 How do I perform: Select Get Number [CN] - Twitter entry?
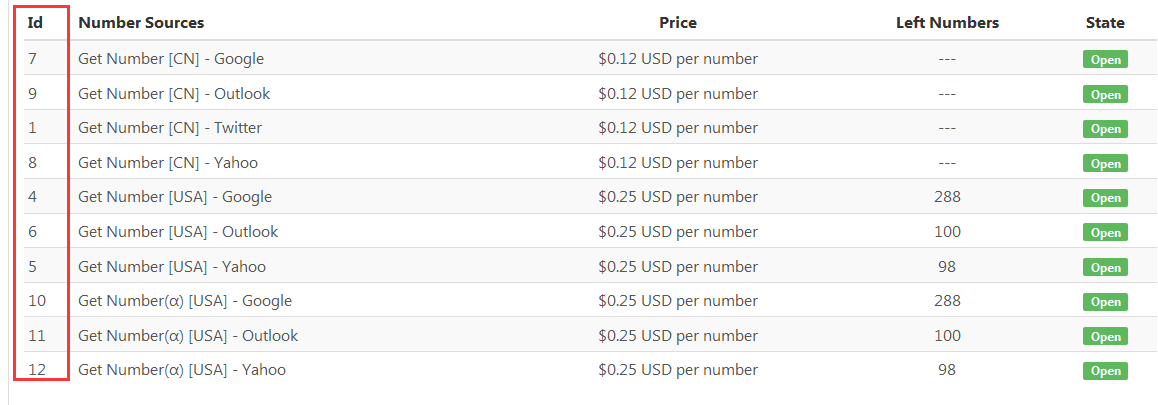(x=170, y=128)
